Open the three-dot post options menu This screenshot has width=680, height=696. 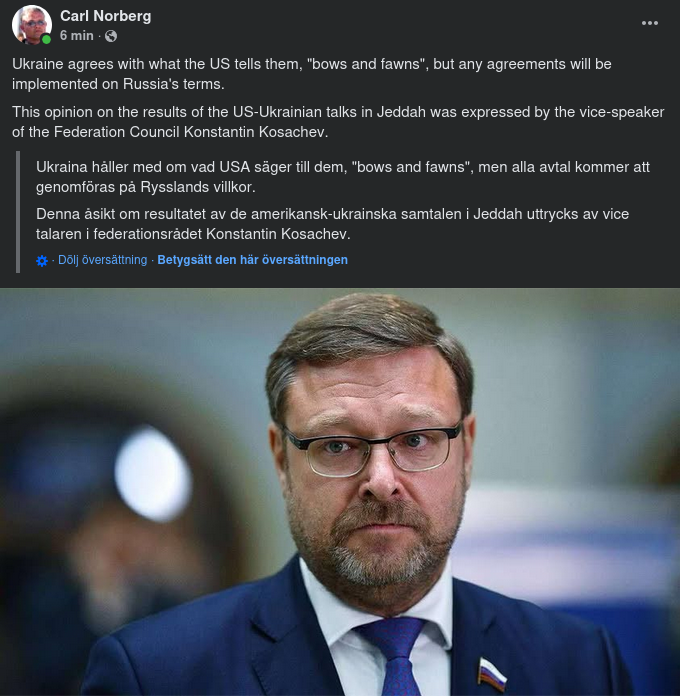[x=650, y=23]
